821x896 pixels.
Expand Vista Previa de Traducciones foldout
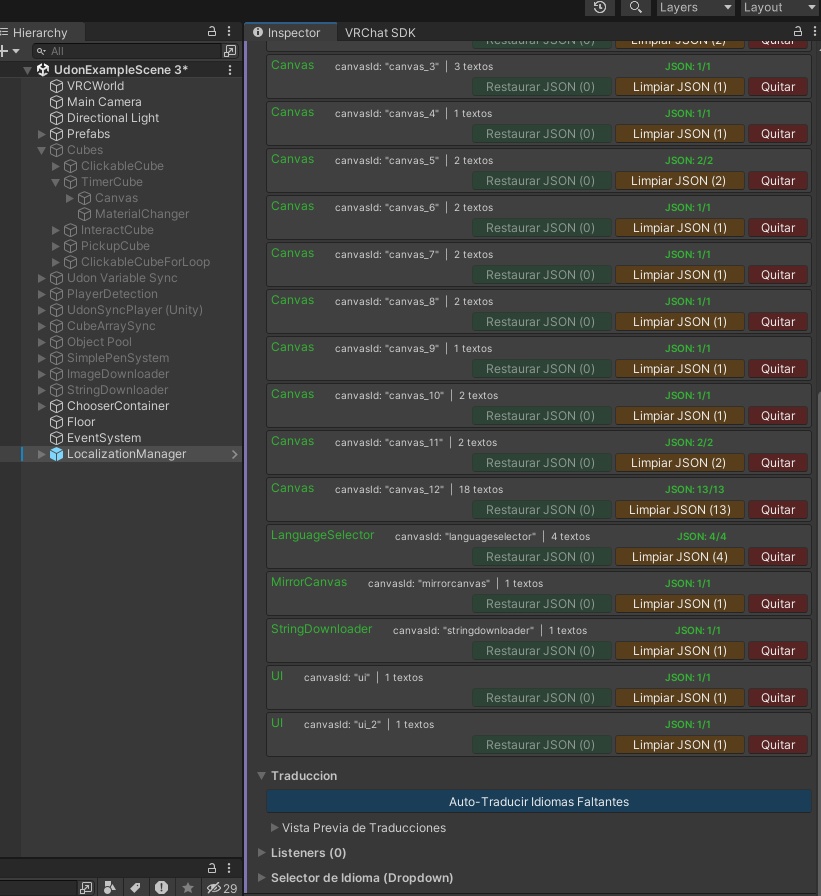pyautogui.click(x=274, y=827)
